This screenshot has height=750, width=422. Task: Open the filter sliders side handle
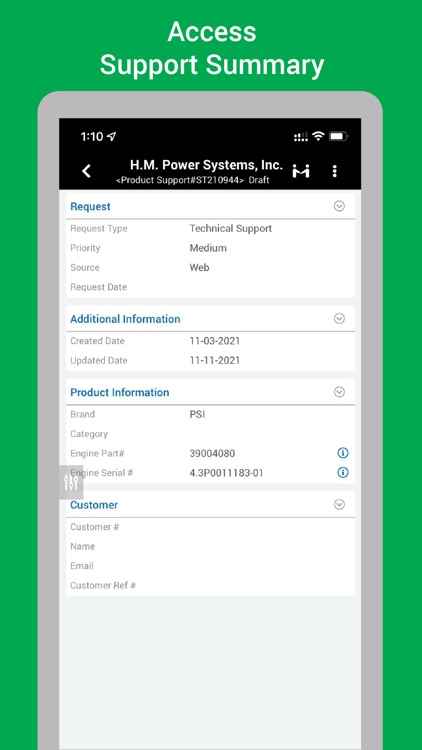tap(71, 482)
